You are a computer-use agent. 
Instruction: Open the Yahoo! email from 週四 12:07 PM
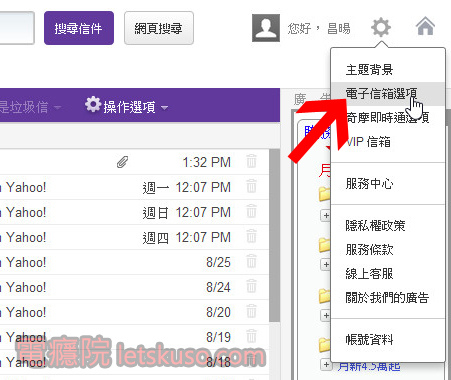pos(133,237)
